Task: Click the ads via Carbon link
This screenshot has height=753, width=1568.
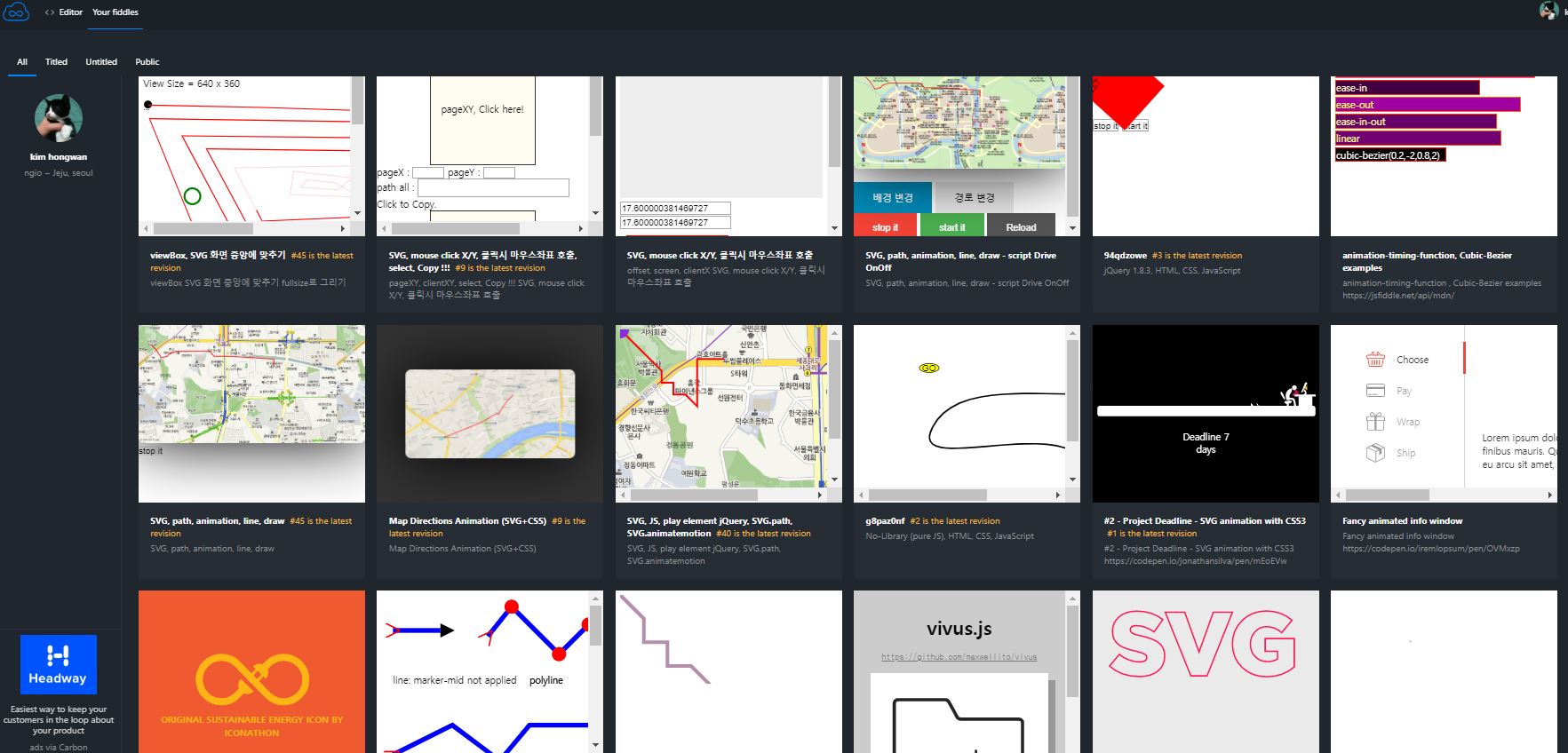Action: pyautogui.click(x=59, y=748)
